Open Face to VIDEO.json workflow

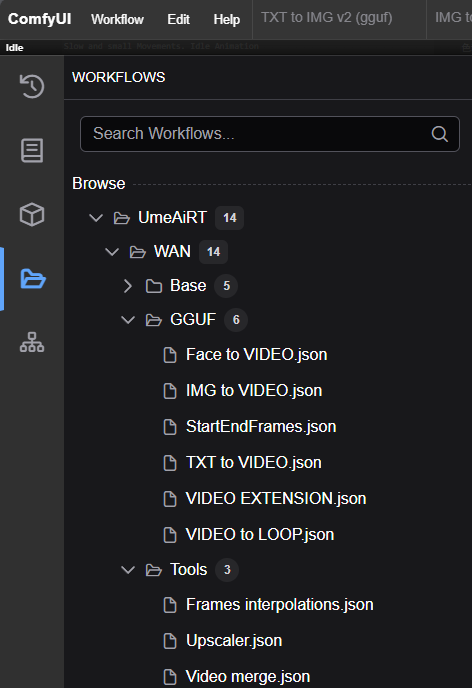point(257,355)
